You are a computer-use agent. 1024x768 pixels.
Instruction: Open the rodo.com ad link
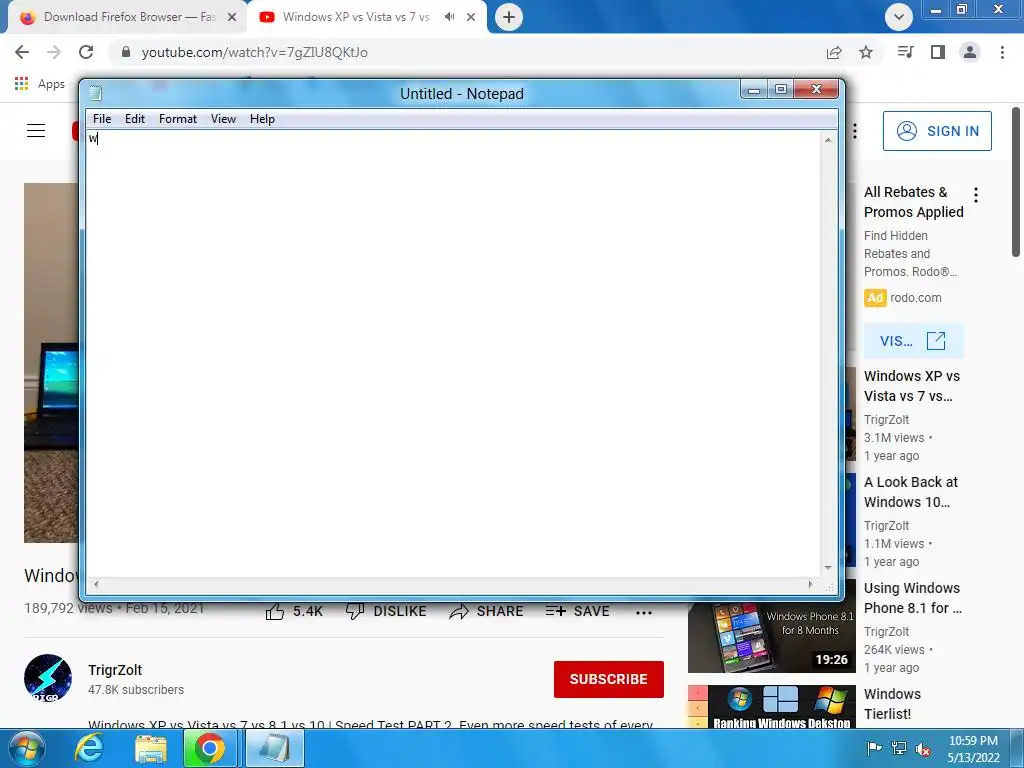point(916,298)
